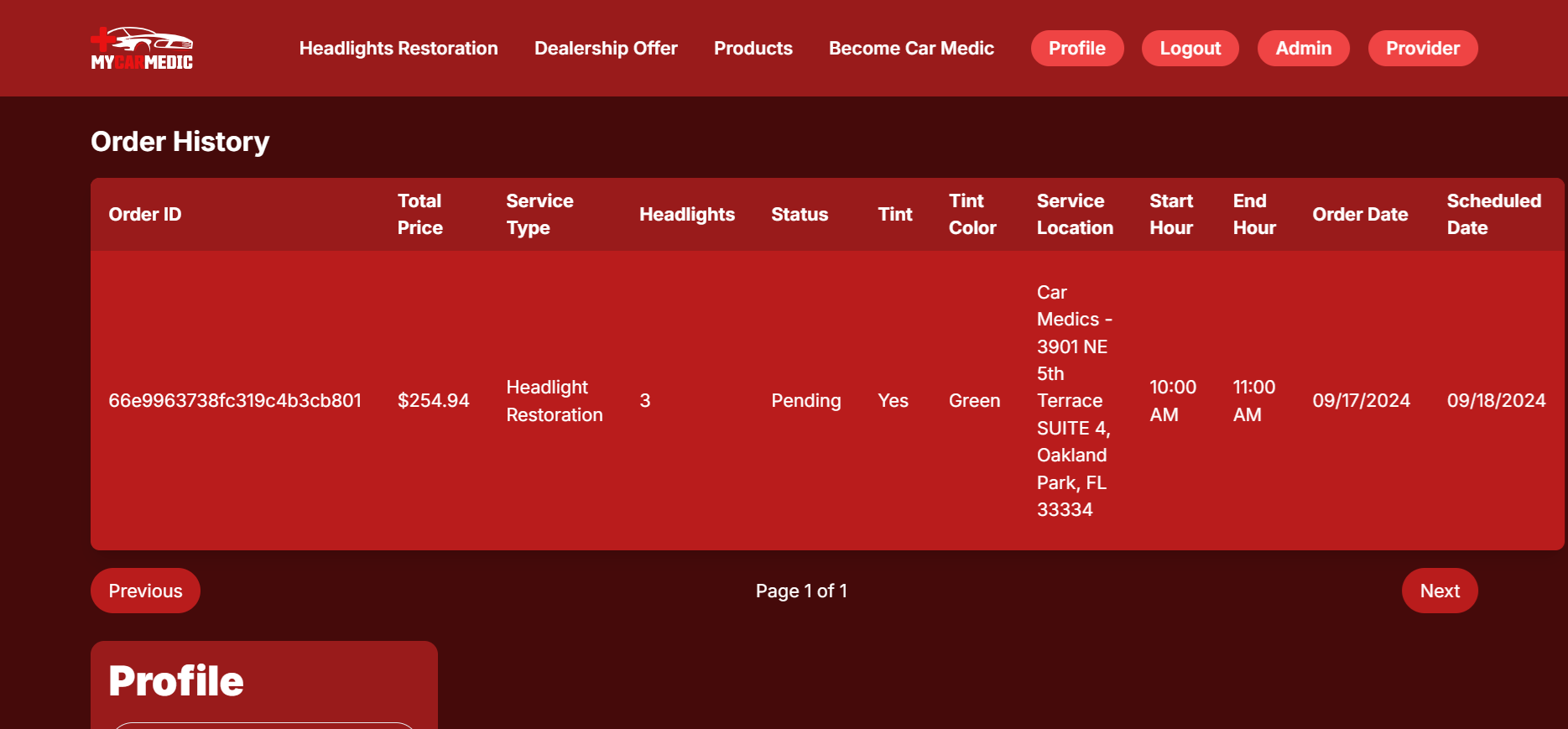Click the Status column header
Image resolution: width=1568 pixels, height=729 pixels.
800,215
